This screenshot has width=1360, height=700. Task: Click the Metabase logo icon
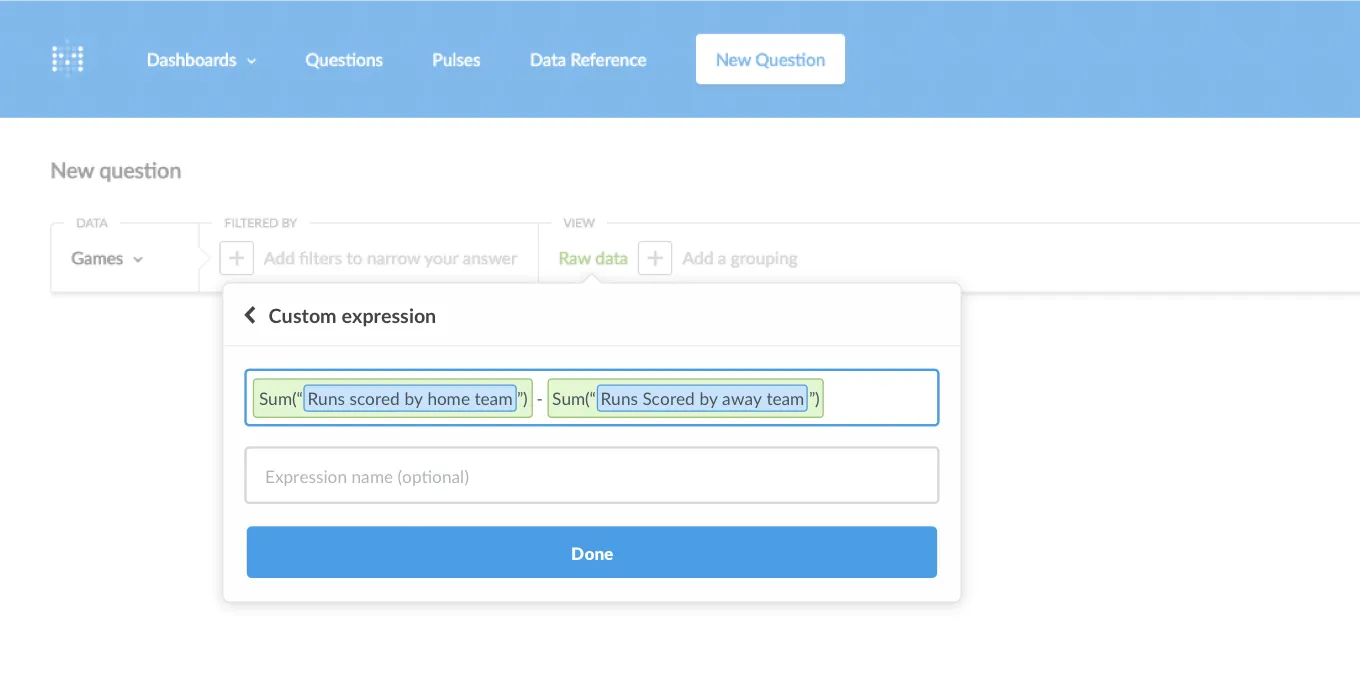68,59
